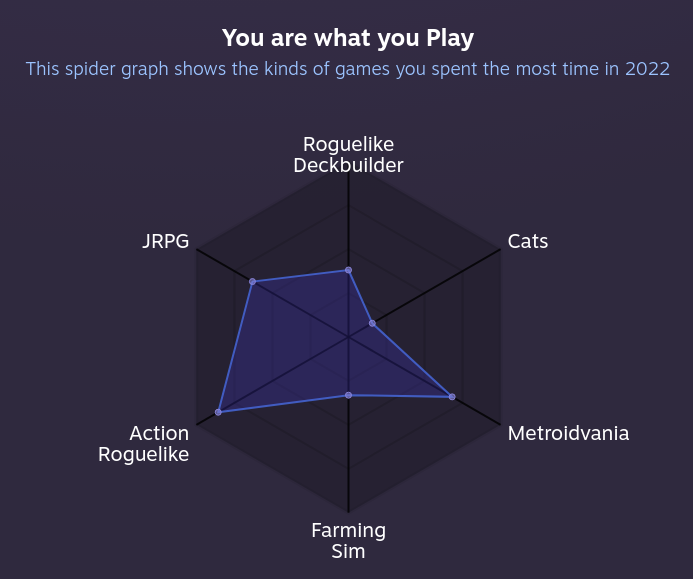Click the data point on the Cats axis

click(x=372, y=323)
